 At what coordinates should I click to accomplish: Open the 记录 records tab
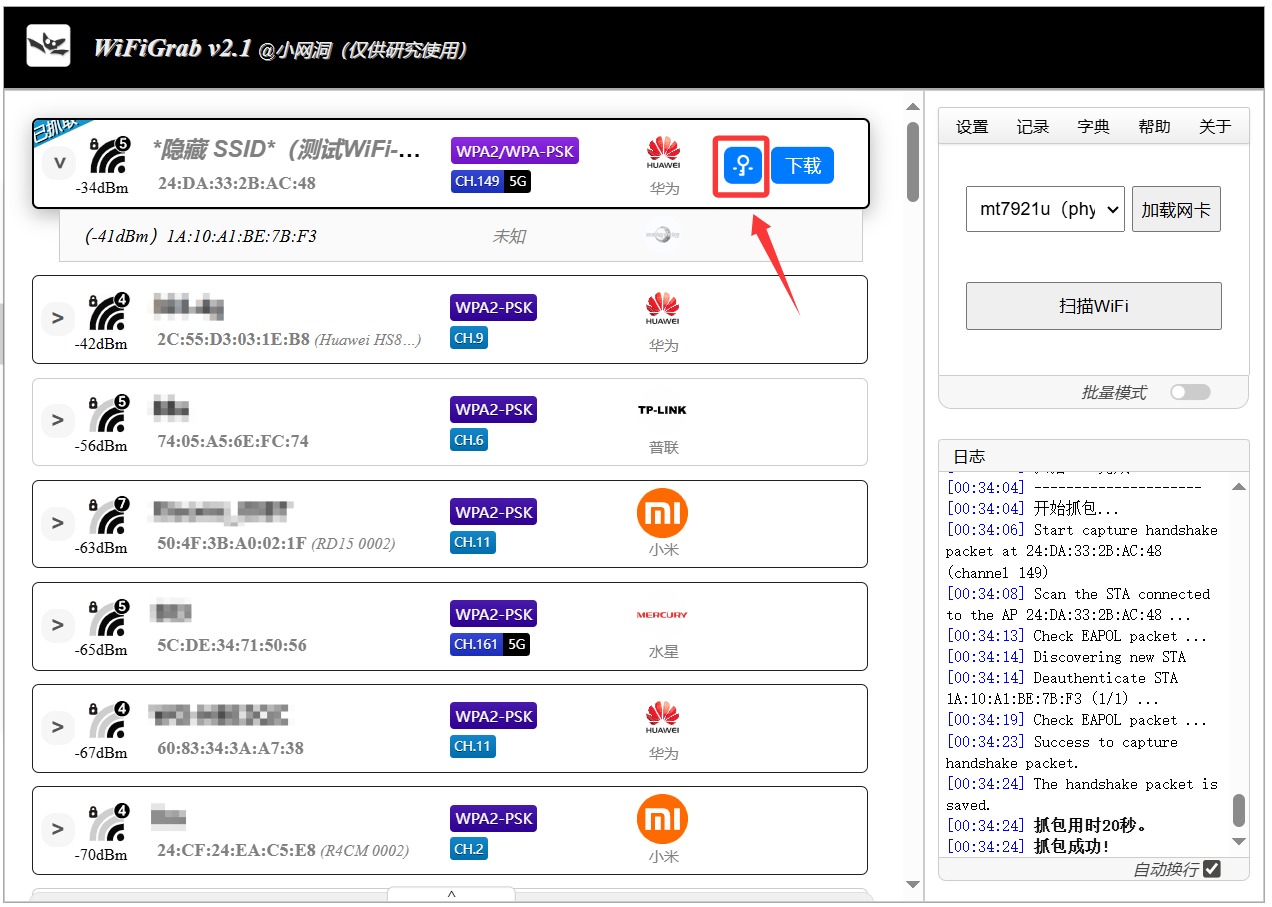[1033, 126]
